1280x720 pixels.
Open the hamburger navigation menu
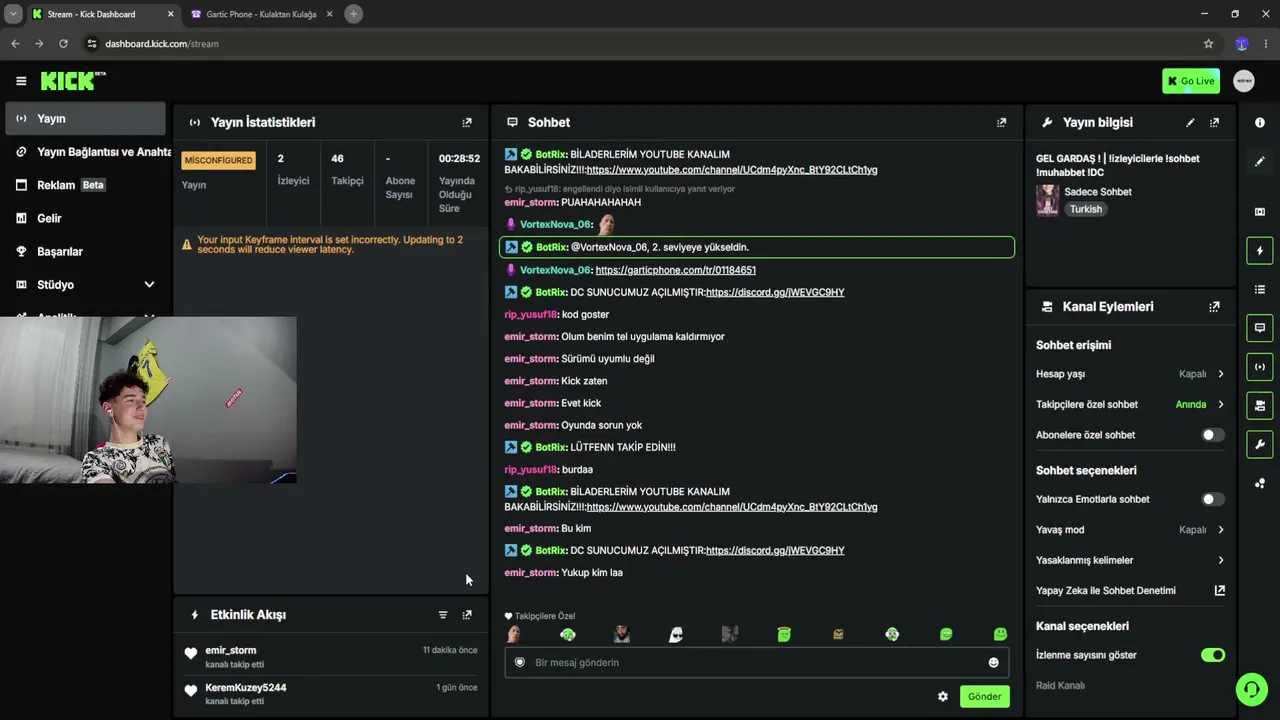click(21, 81)
